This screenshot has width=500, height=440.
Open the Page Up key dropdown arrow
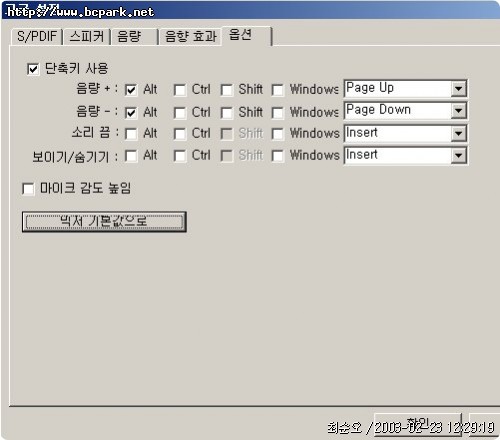[459, 89]
